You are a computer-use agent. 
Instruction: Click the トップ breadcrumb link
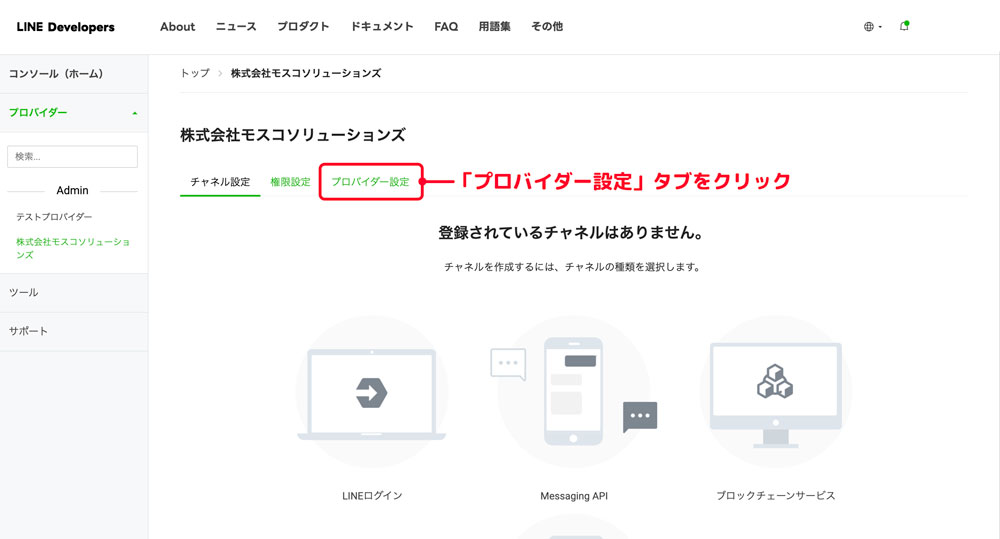coord(195,73)
